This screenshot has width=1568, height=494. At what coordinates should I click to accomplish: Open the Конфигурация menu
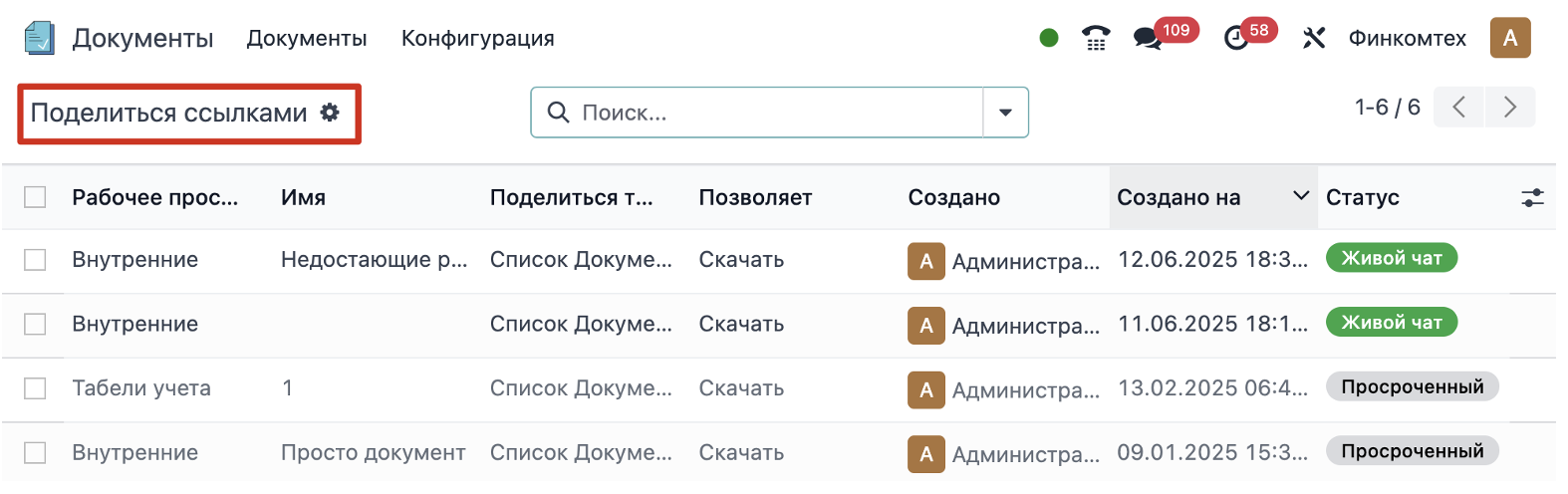[477, 38]
